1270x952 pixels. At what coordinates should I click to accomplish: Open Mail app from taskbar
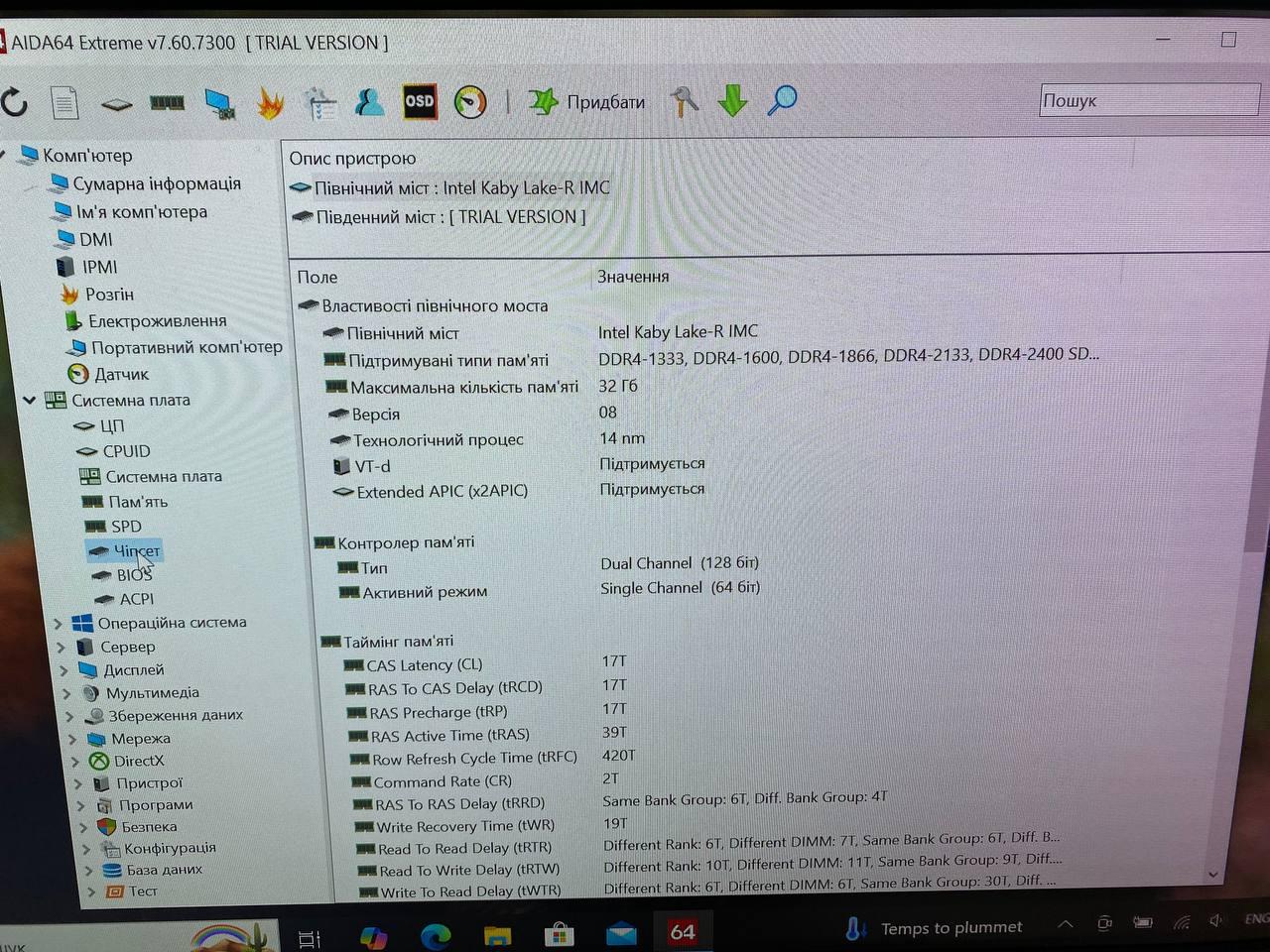tap(621, 933)
